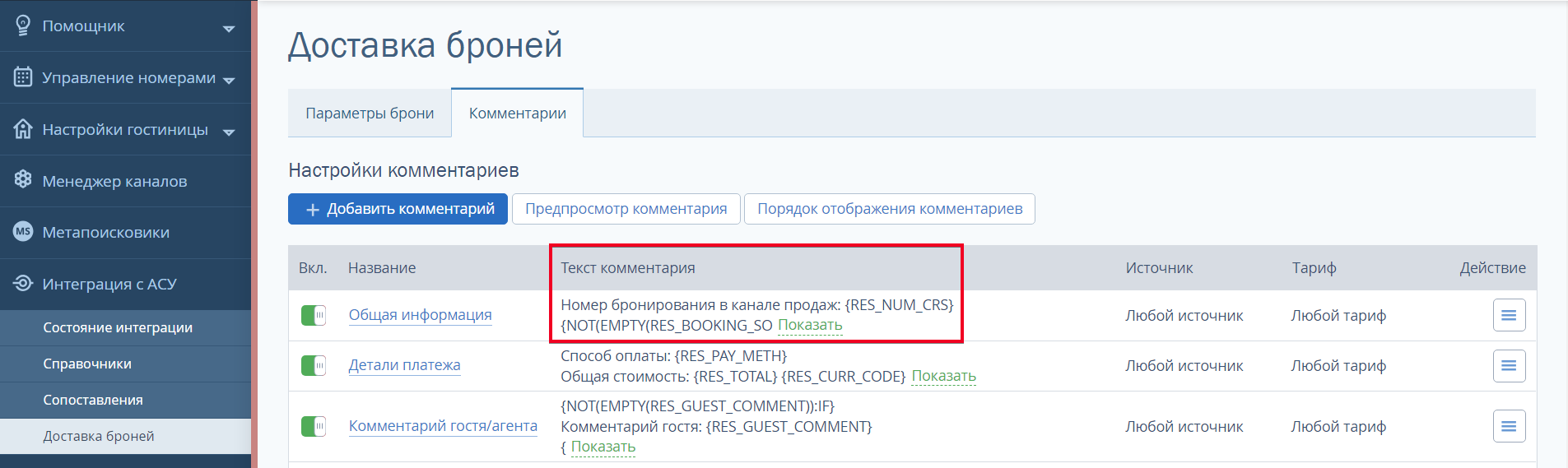Viewport: 1568px width, 468px height.
Task: Open Предпросмотр комментария
Action: click(626, 209)
